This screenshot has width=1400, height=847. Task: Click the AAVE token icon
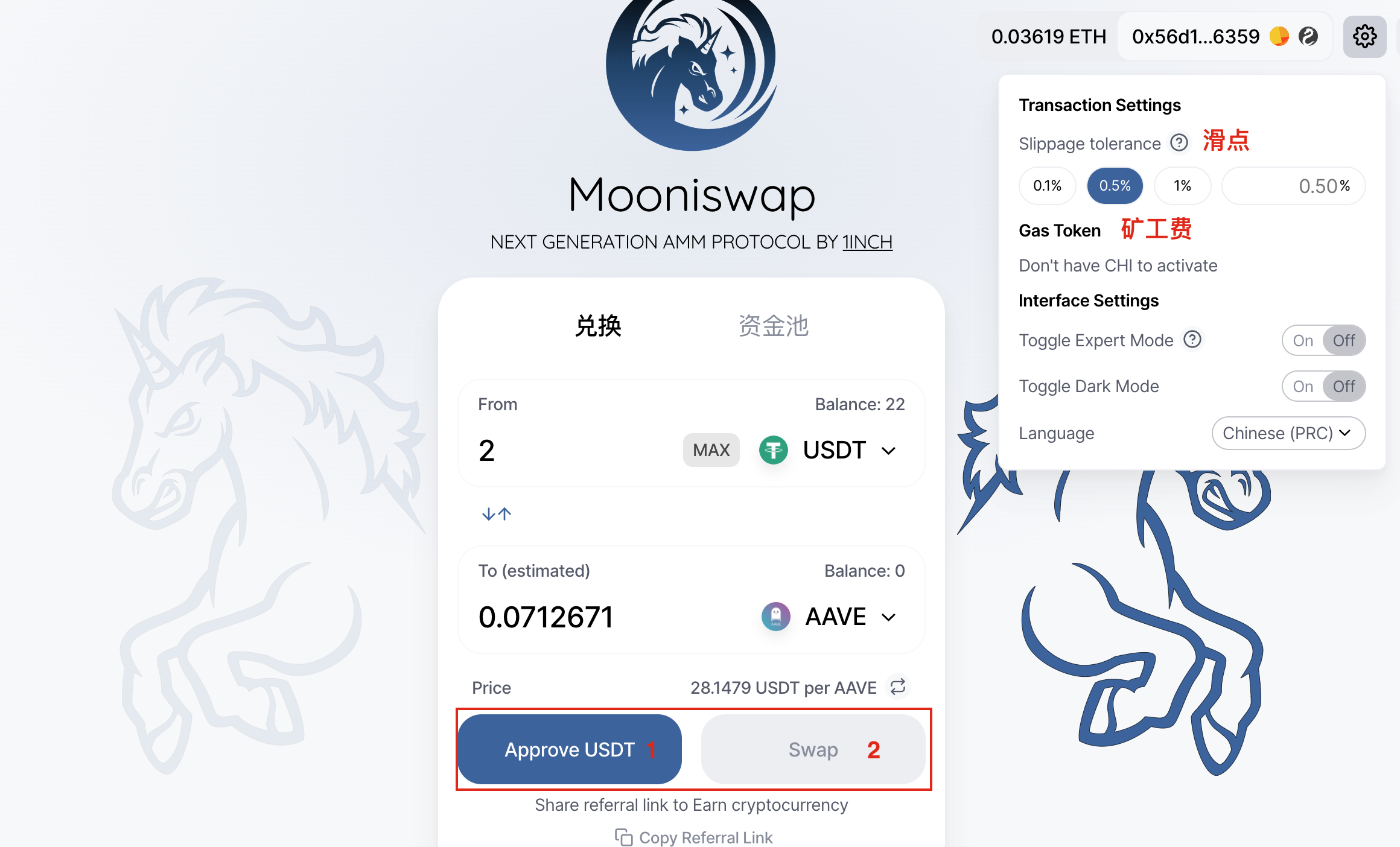(x=775, y=617)
